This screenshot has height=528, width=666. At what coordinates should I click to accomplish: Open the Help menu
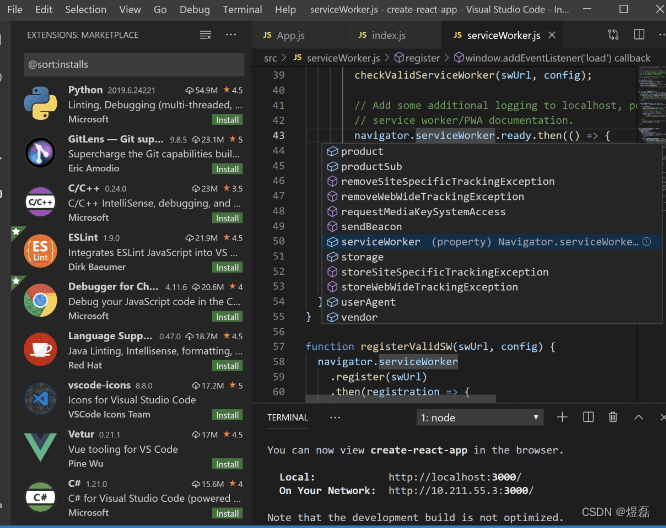click(285, 9)
